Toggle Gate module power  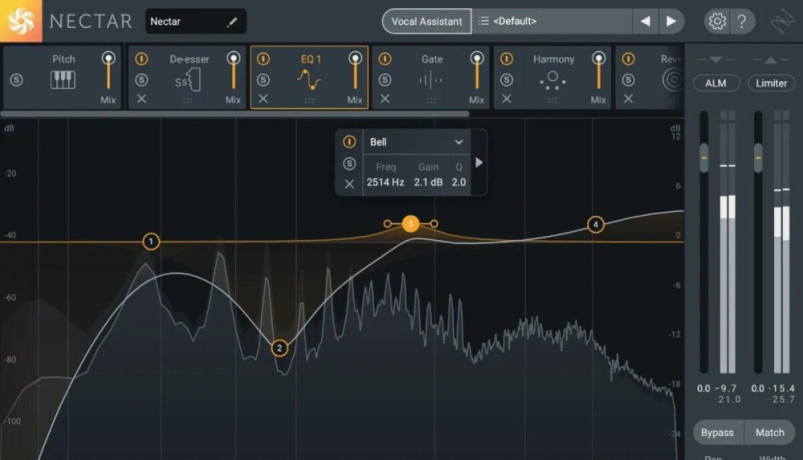tap(385, 59)
